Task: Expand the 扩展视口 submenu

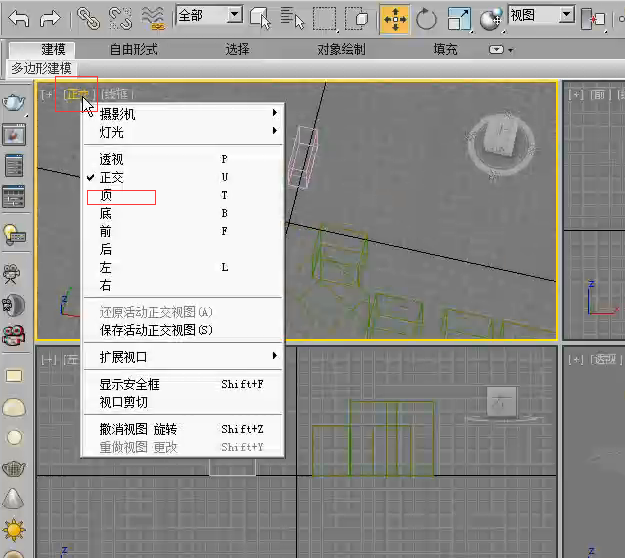Action: tap(183, 357)
